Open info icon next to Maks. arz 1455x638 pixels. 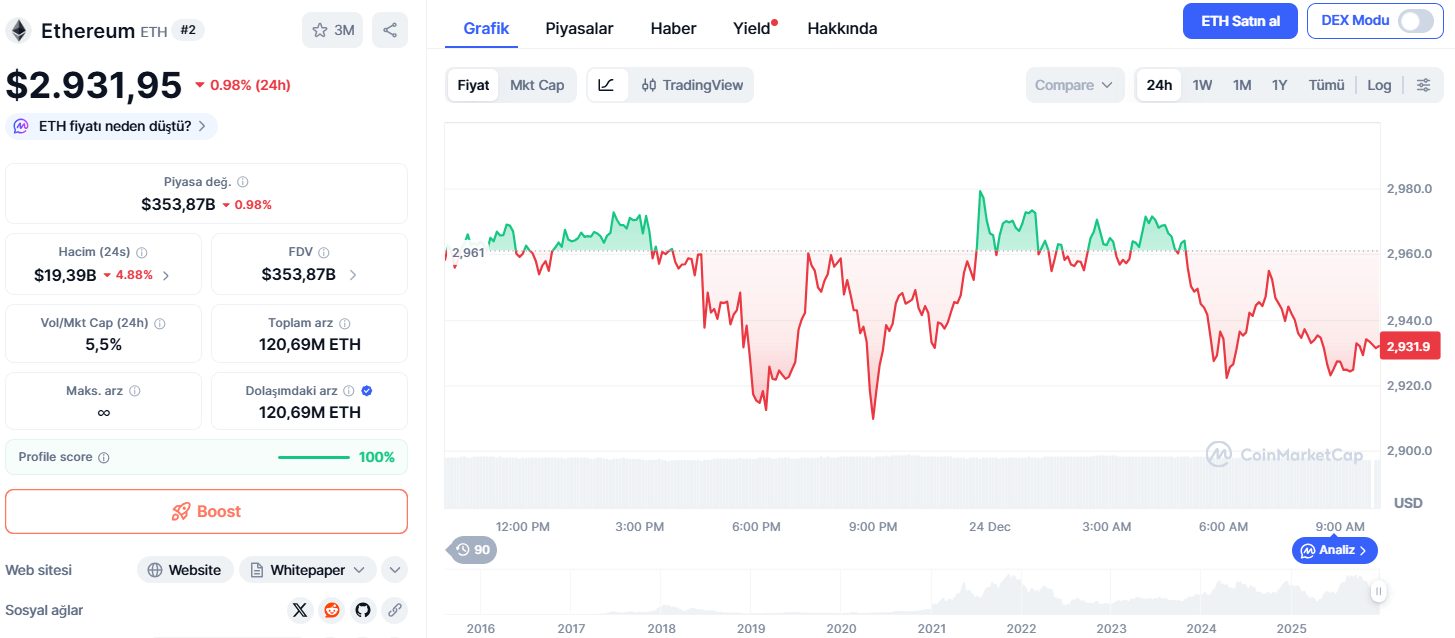pos(135,391)
